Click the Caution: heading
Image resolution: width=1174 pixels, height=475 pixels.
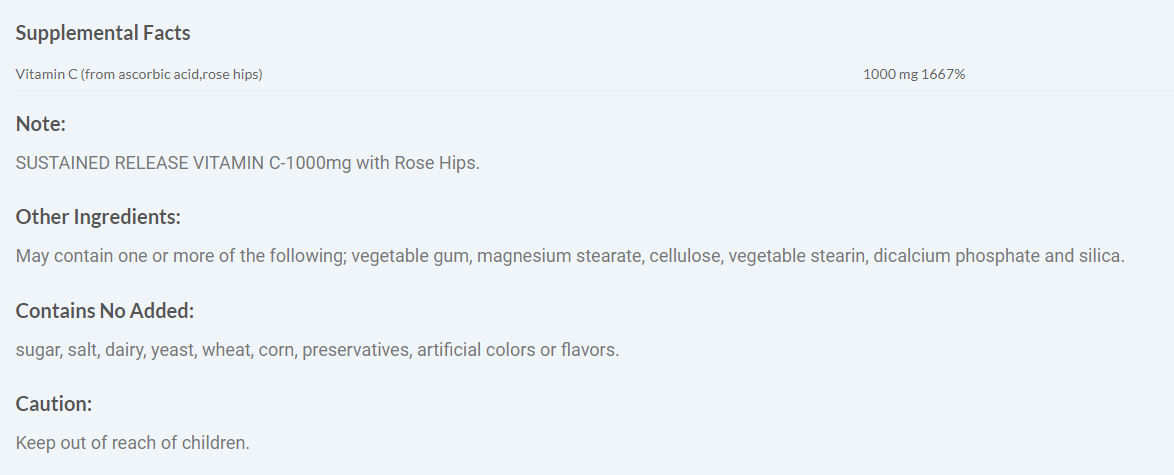(x=54, y=404)
